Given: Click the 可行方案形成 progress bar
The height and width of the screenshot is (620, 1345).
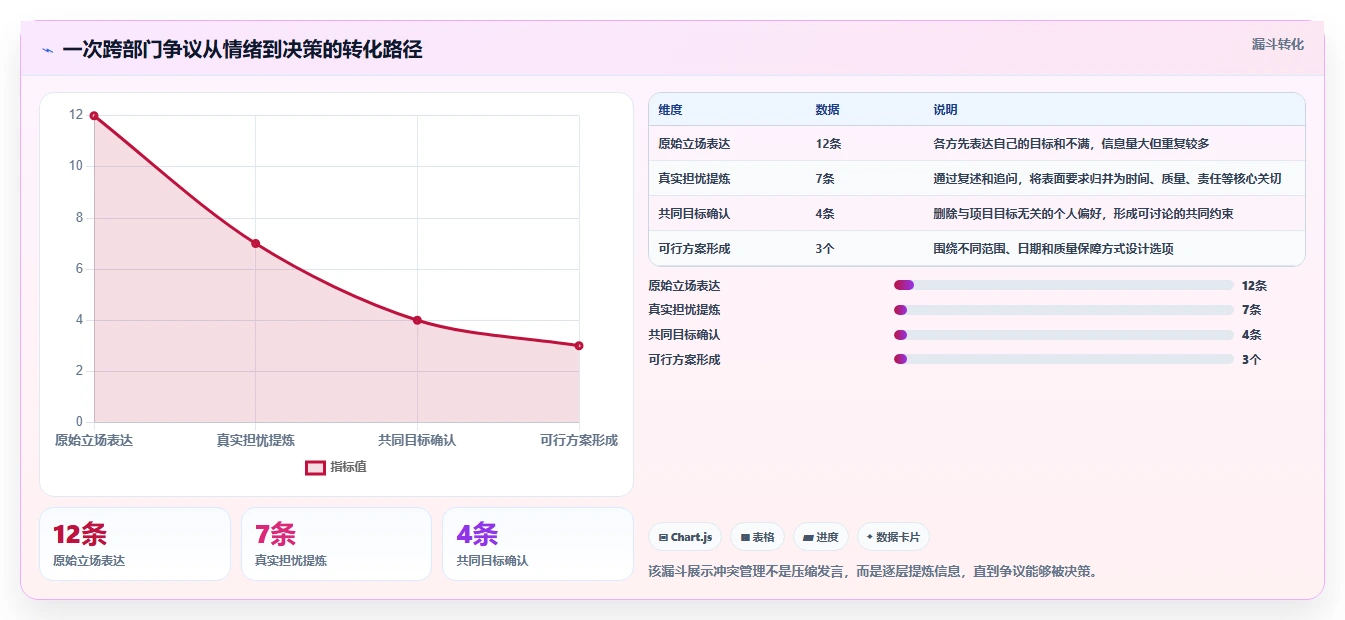Looking at the screenshot, I should (x=1063, y=359).
